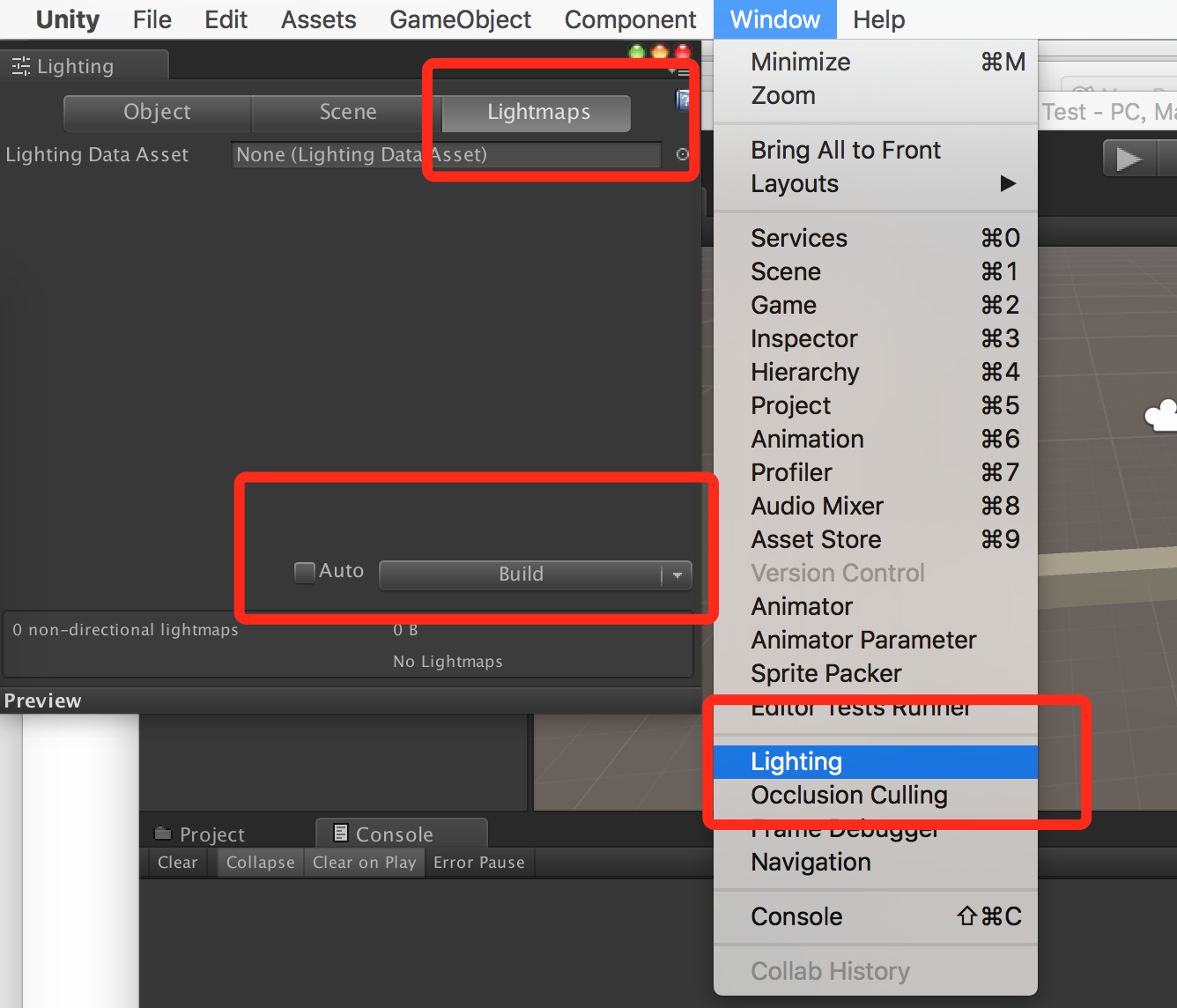Open the Assets menu

click(x=319, y=19)
